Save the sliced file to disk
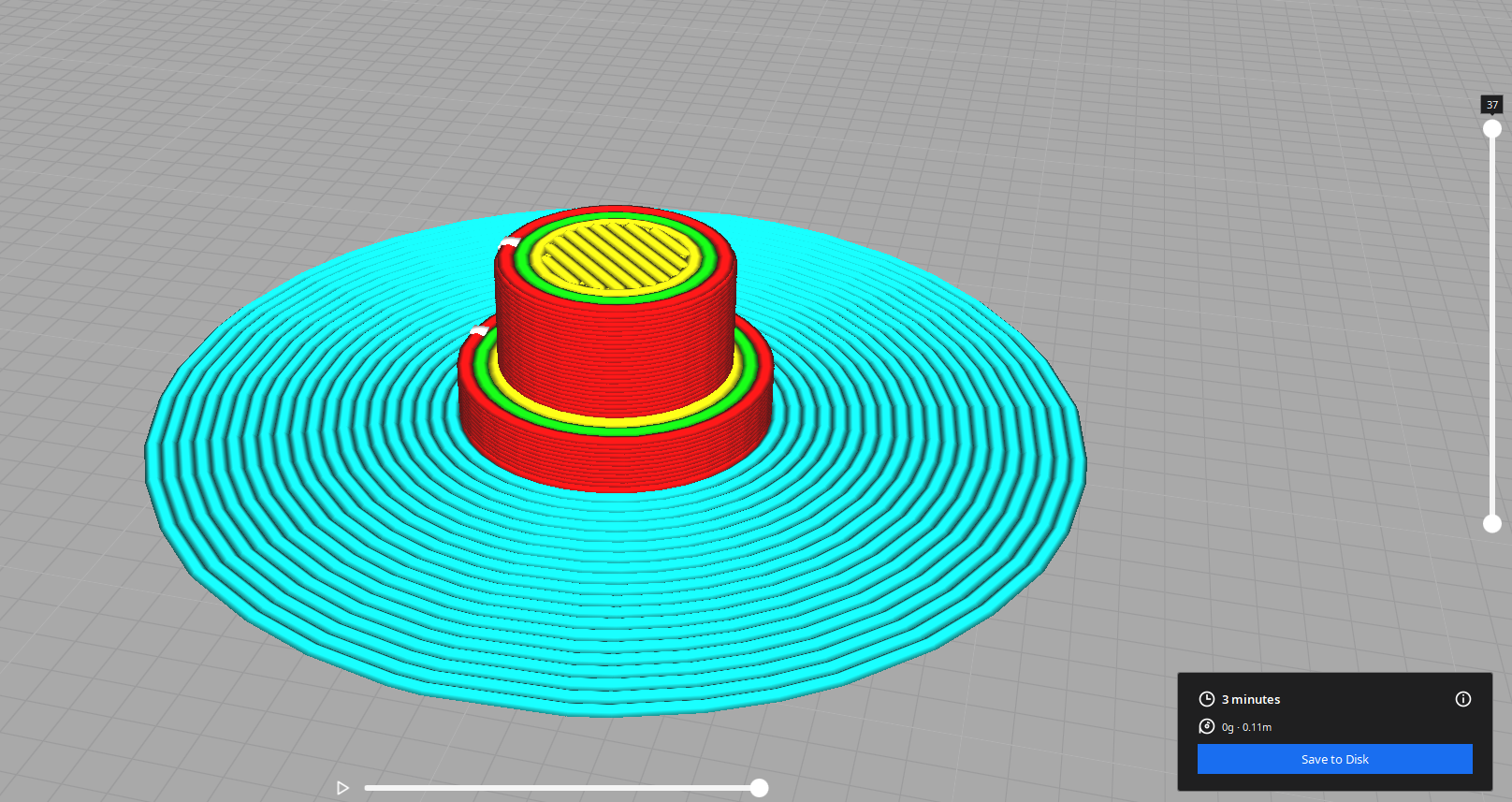This screenshot has height=802, width=1512. 1334,759
